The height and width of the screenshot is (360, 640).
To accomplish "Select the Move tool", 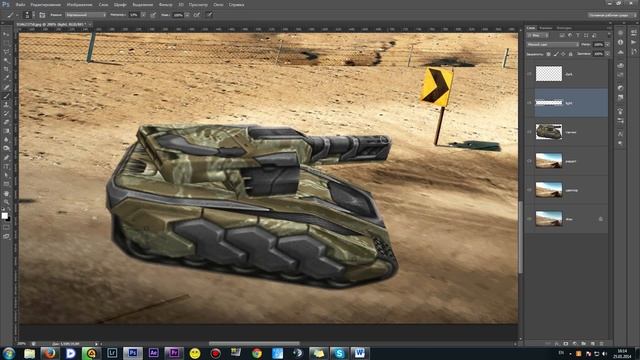I will point(6,35).
